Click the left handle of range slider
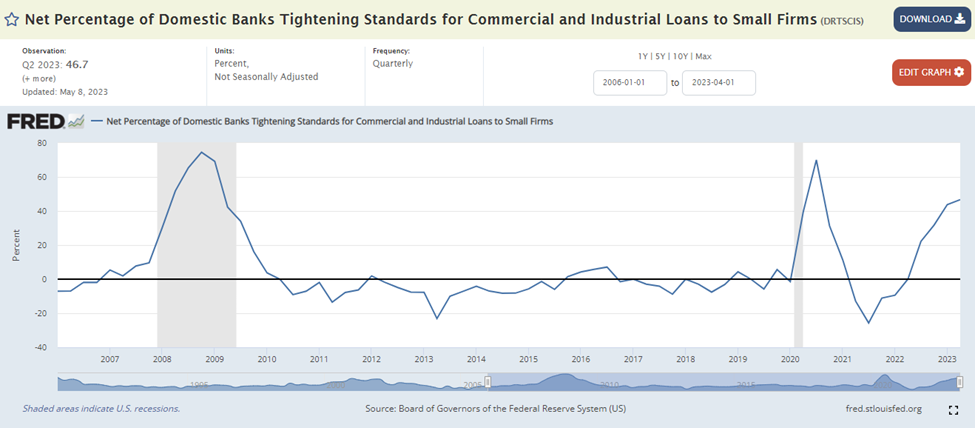Screen dimensions: 975x428 click(488, 381)
